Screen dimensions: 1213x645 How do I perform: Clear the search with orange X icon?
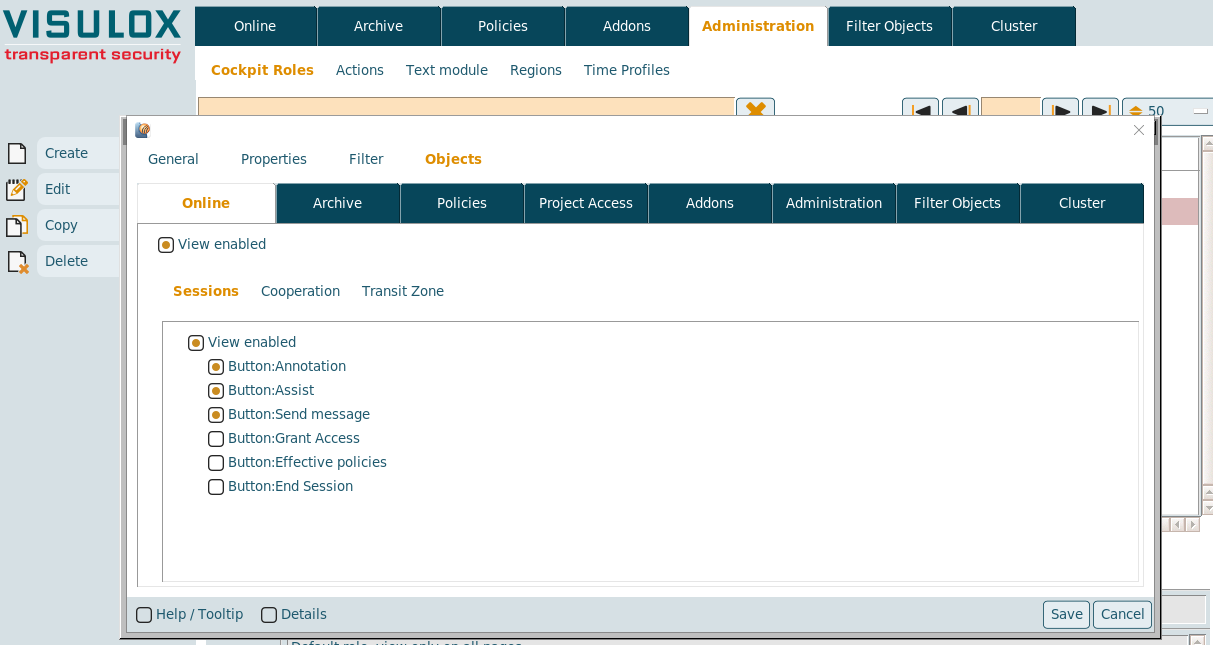(755, 108)
